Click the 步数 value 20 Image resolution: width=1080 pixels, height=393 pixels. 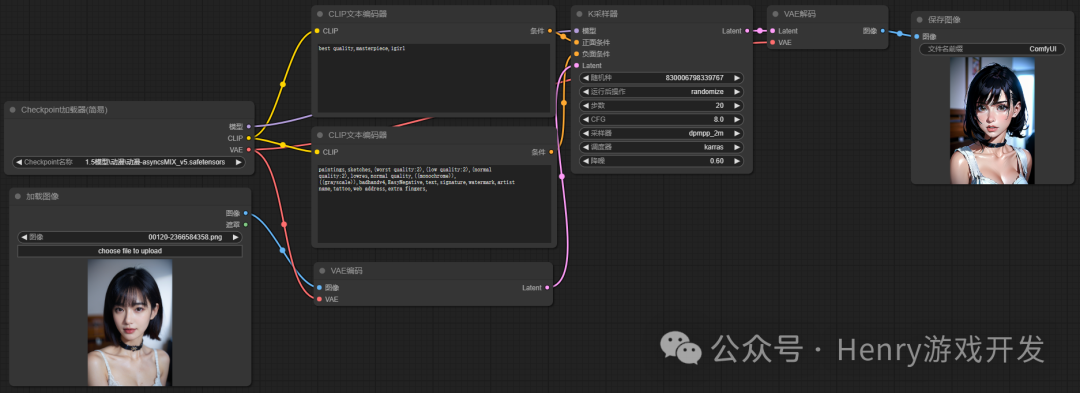pyautogui.click(x=719, y=106)
